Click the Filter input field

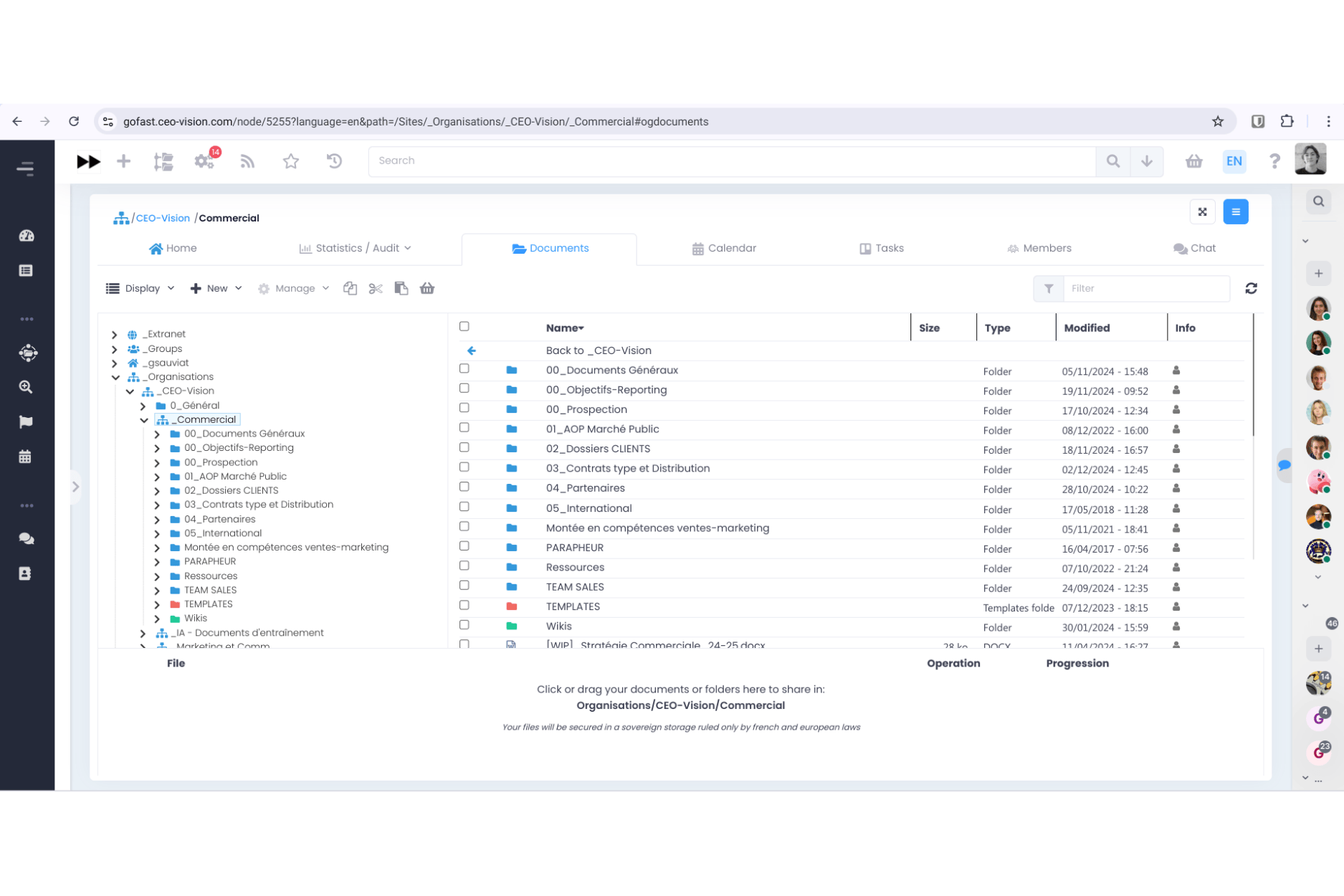(1145, 289)
